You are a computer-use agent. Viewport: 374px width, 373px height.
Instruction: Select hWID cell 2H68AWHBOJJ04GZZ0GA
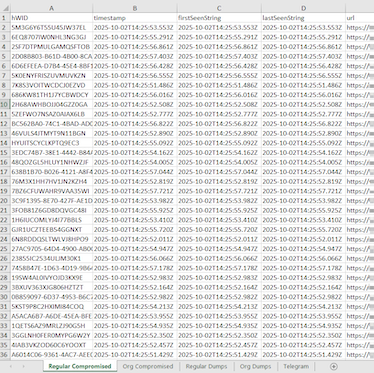51,104
